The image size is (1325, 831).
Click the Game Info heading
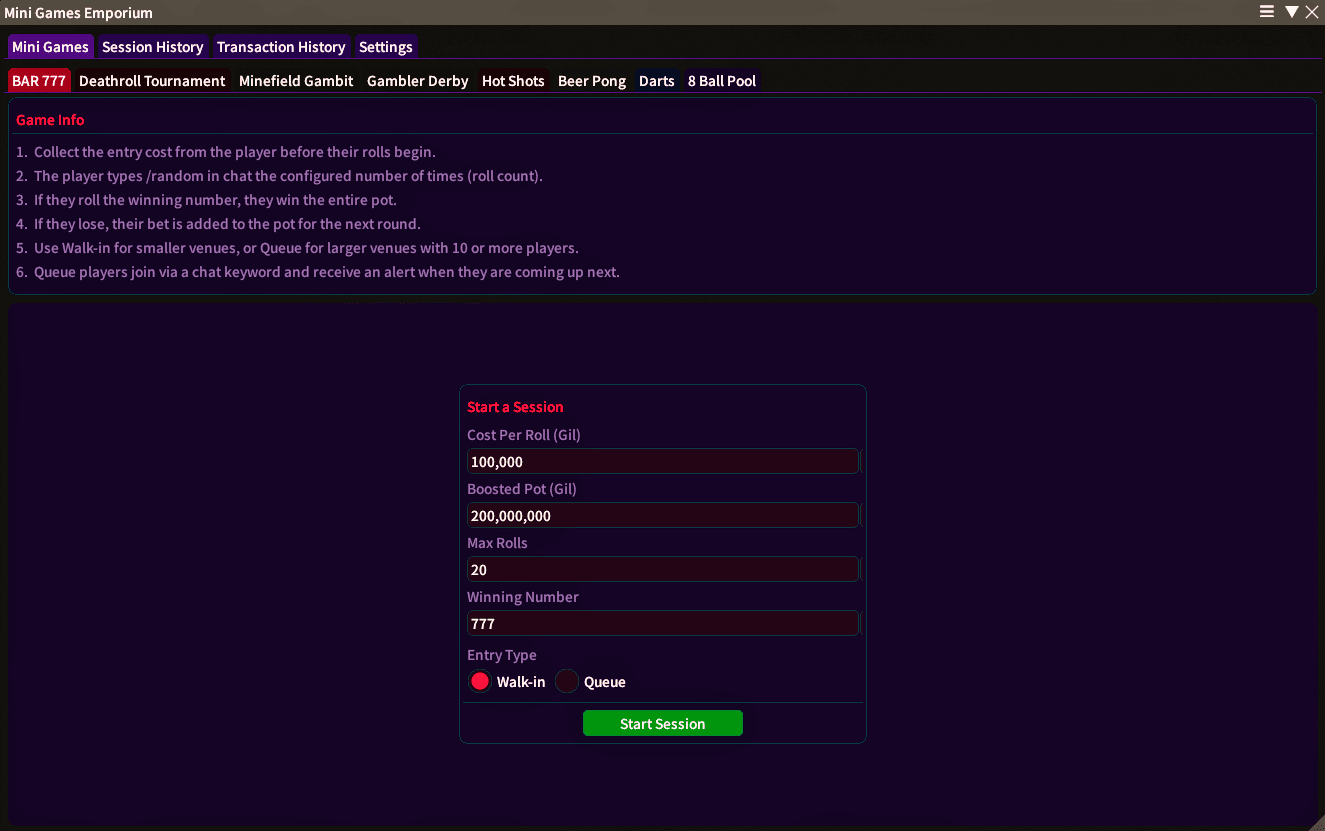click(x=50, y=120)
